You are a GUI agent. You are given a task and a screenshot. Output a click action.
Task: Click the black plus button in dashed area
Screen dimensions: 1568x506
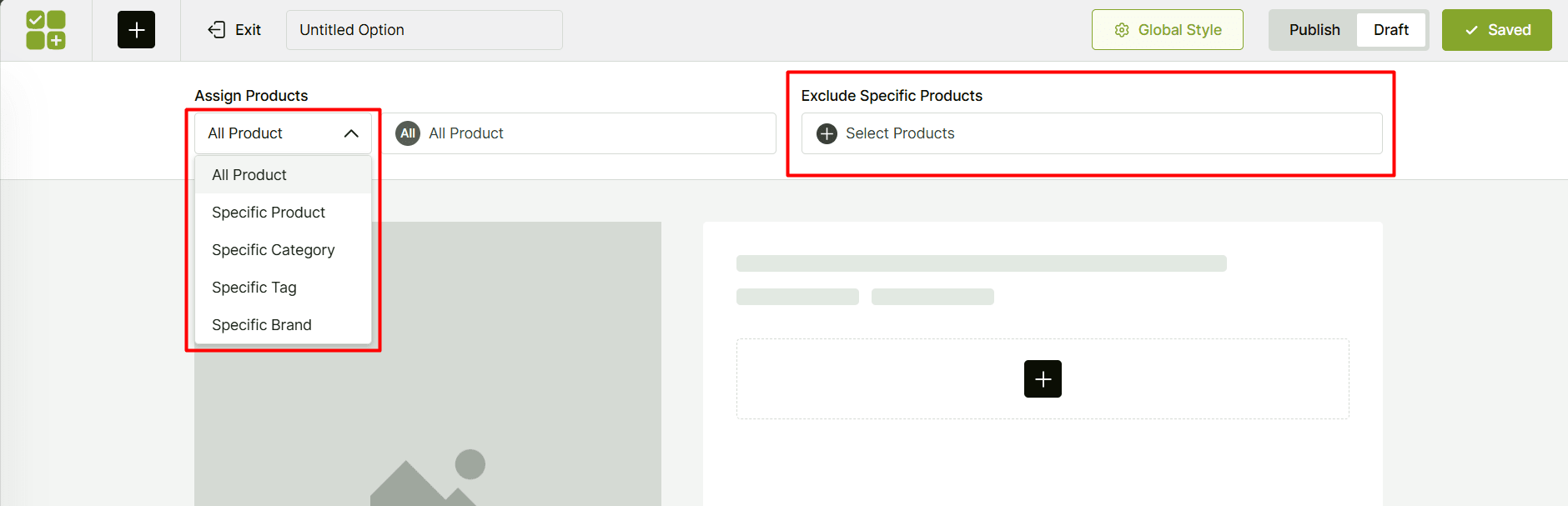1043,378
